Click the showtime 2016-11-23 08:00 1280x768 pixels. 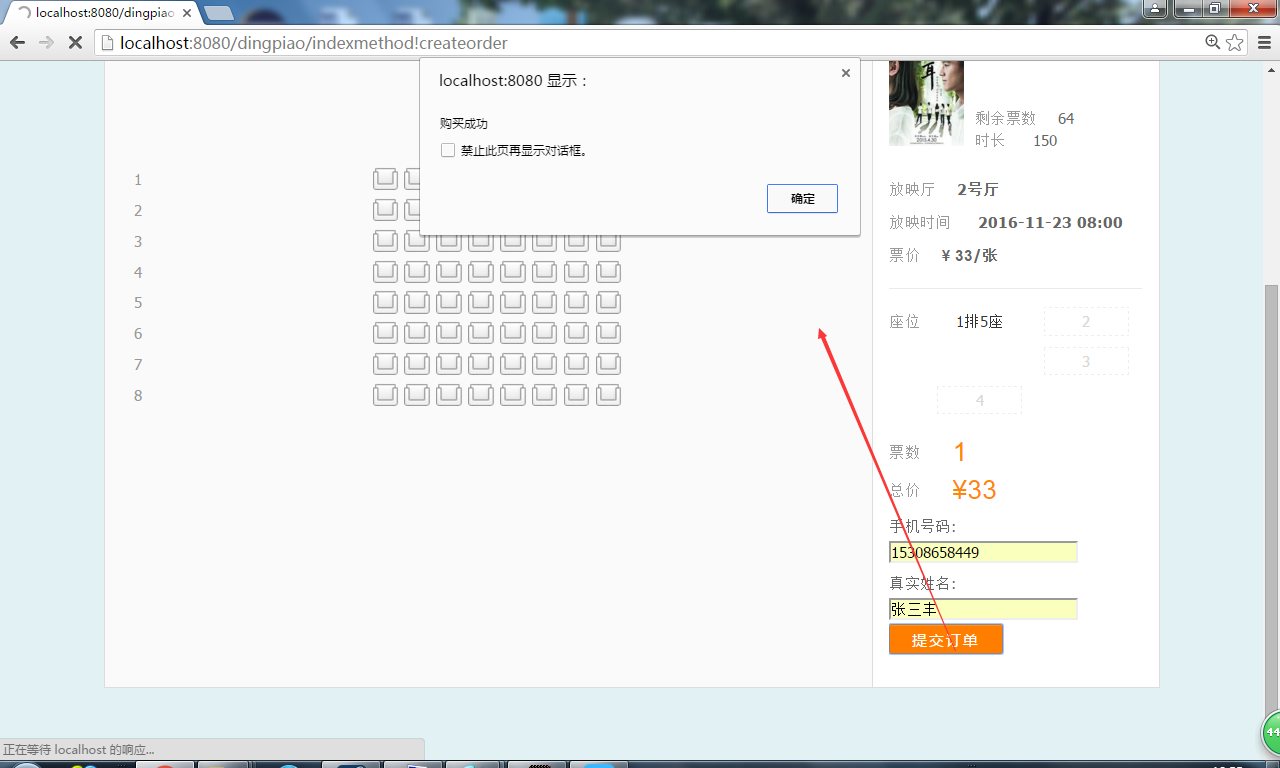pos(1050,223)
